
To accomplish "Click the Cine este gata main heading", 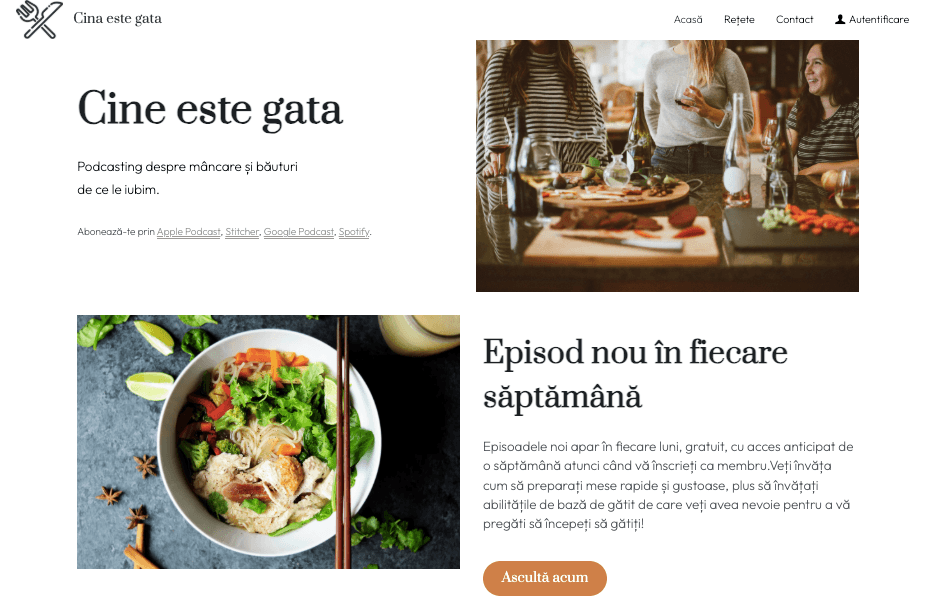I will coord(210,110).
